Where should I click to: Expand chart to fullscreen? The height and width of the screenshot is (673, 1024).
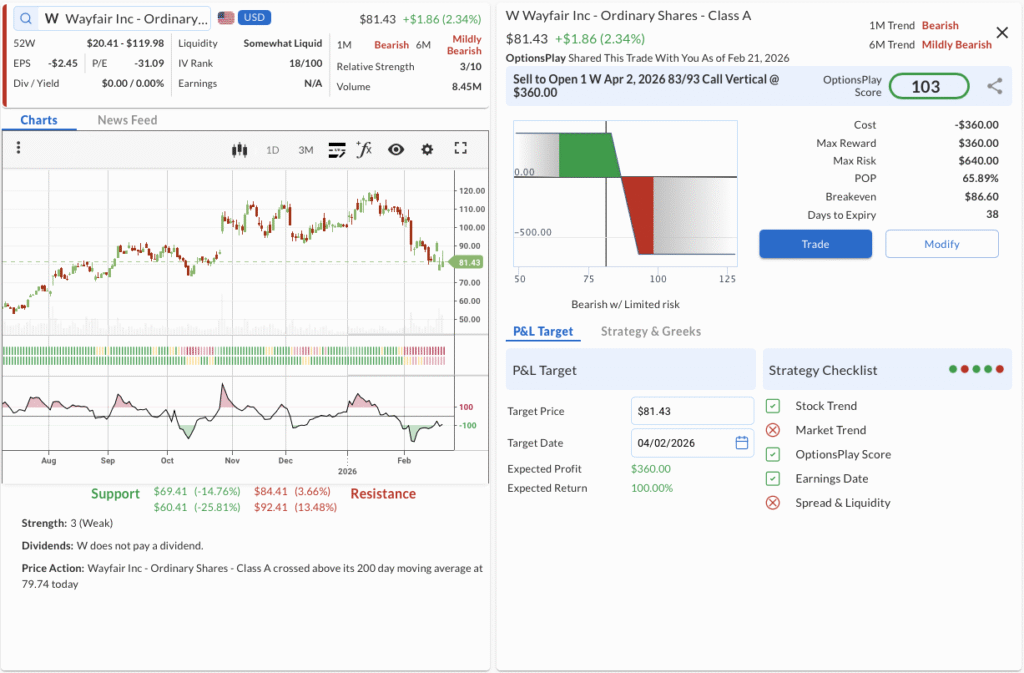[460, 149]
